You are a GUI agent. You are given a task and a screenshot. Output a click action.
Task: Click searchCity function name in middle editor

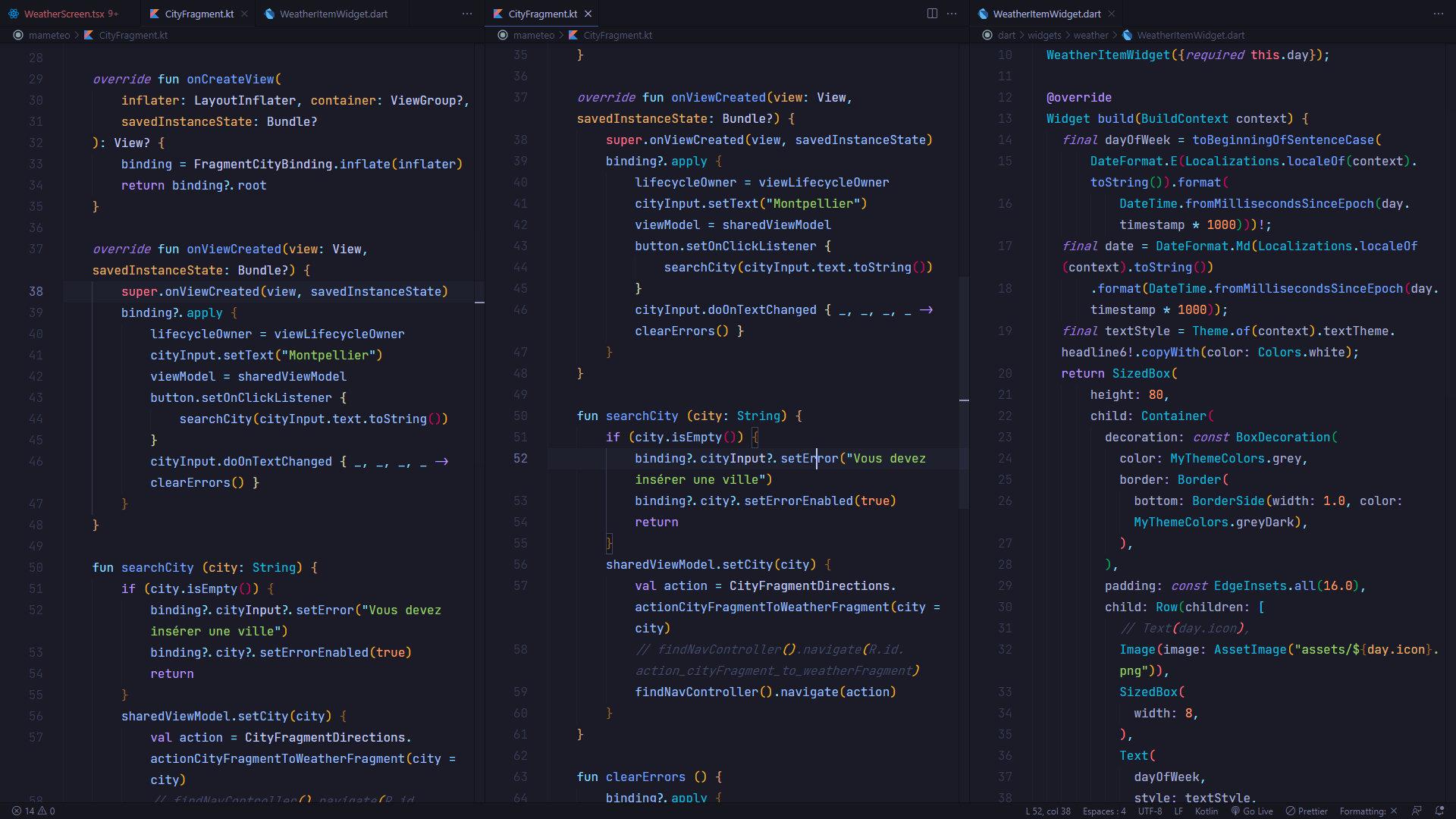tap(642, 416)
